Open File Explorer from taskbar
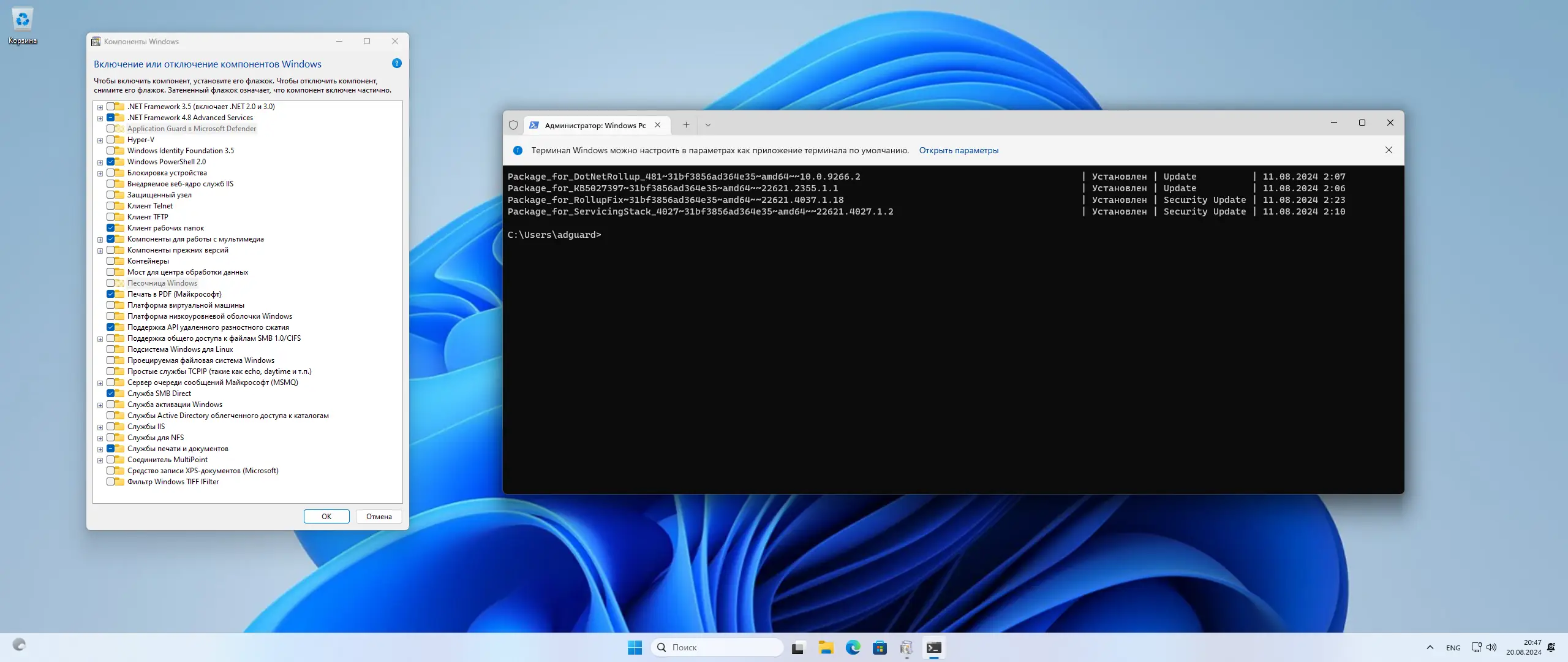The width and height of the screenshot is (1568, 662). pos(826,647)
